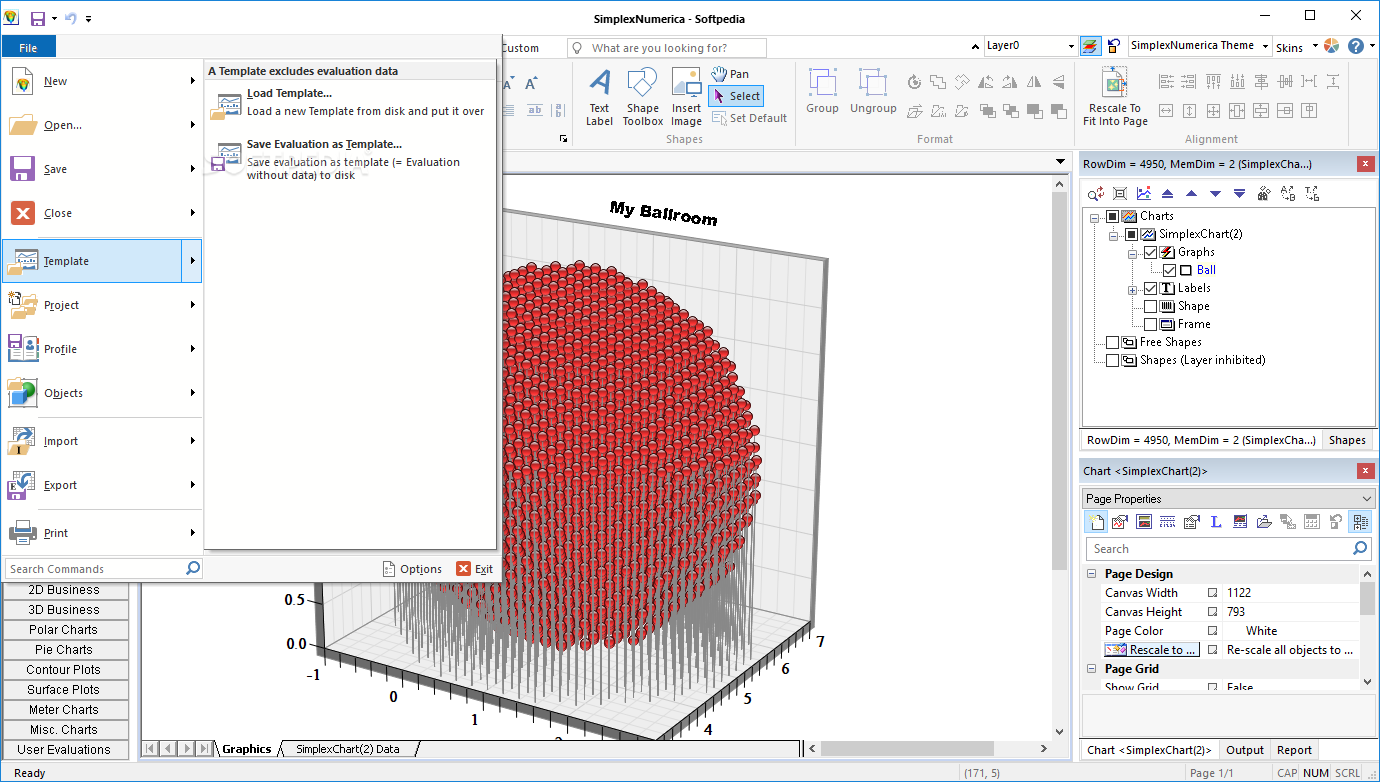Screen dimensions: 1380x782
Task: Collapse the Page Design section
Action: pyautogui.click(x=1091, y=574)
